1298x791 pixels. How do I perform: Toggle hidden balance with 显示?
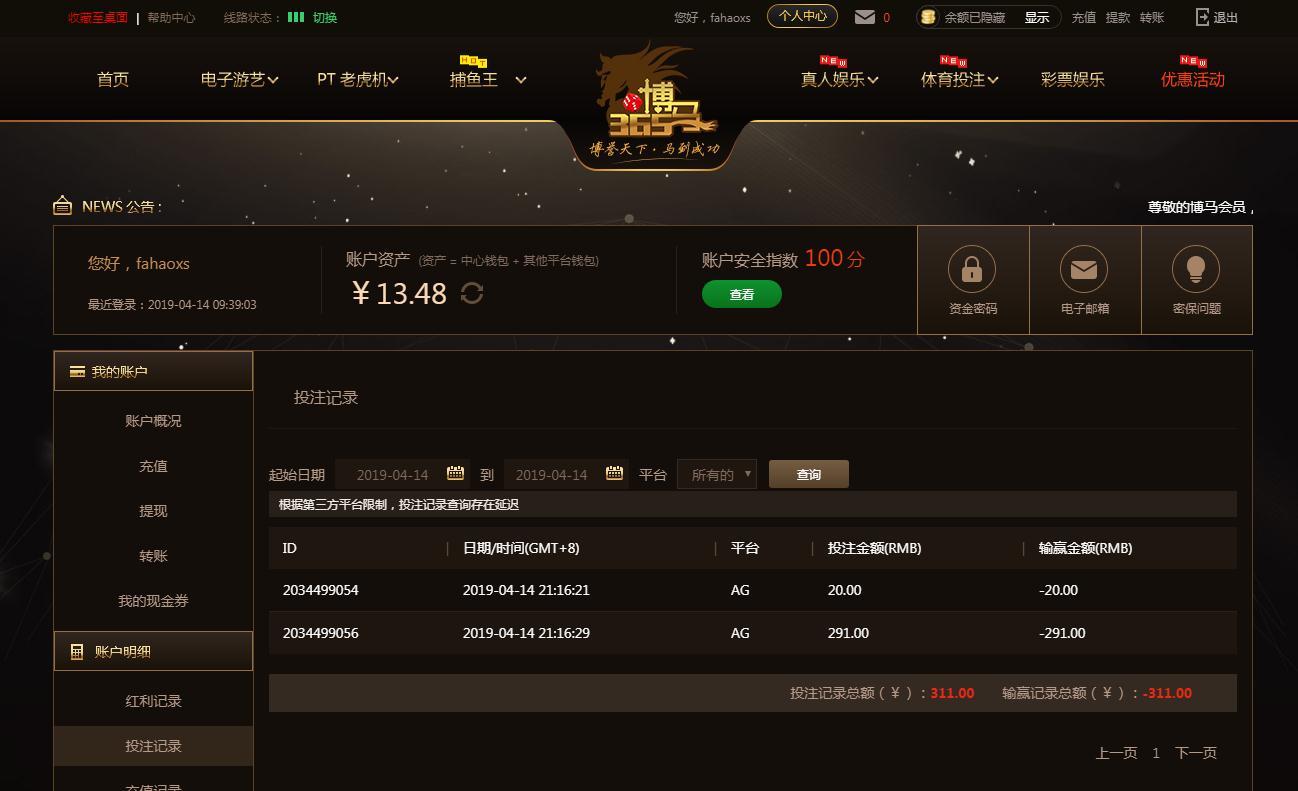click(x=1037, y=17)
